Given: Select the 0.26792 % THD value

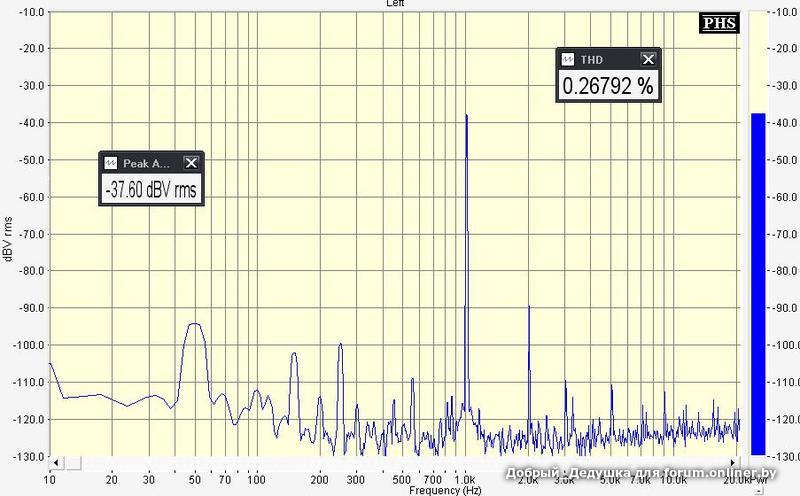Looking at the screenshot, I should point(608,86).
